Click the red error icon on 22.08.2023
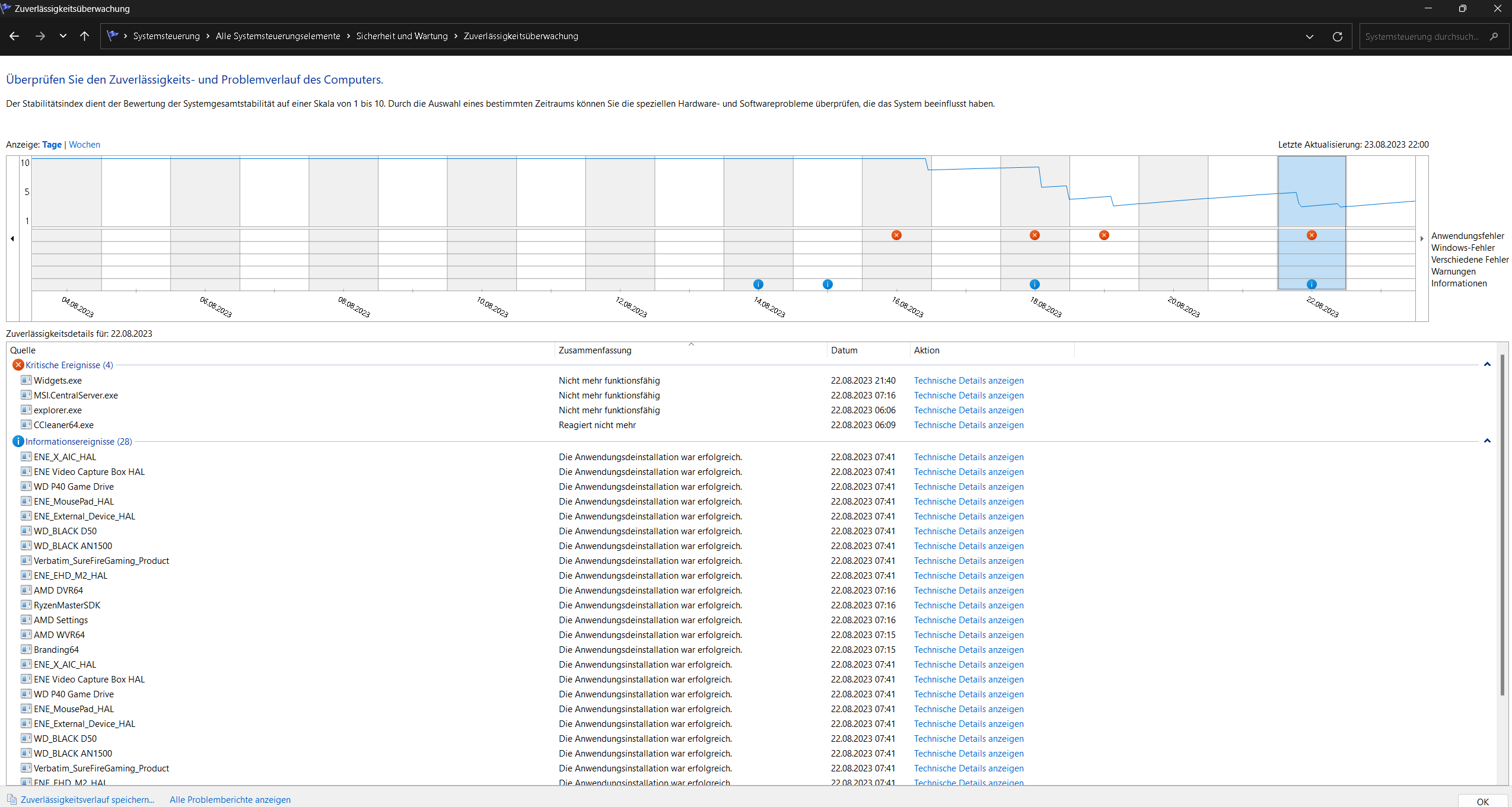 click(1312, 235)
